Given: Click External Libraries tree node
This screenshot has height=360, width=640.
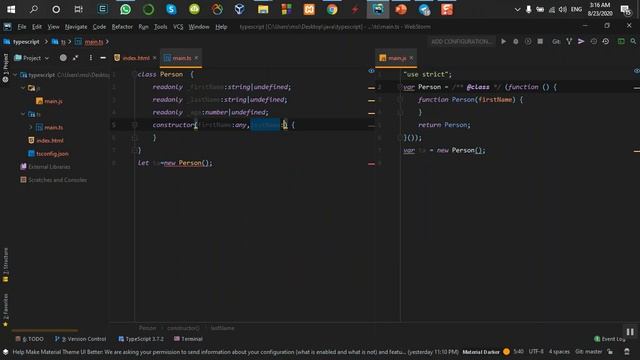Looking at the screenshot, I should pos(45,167).
